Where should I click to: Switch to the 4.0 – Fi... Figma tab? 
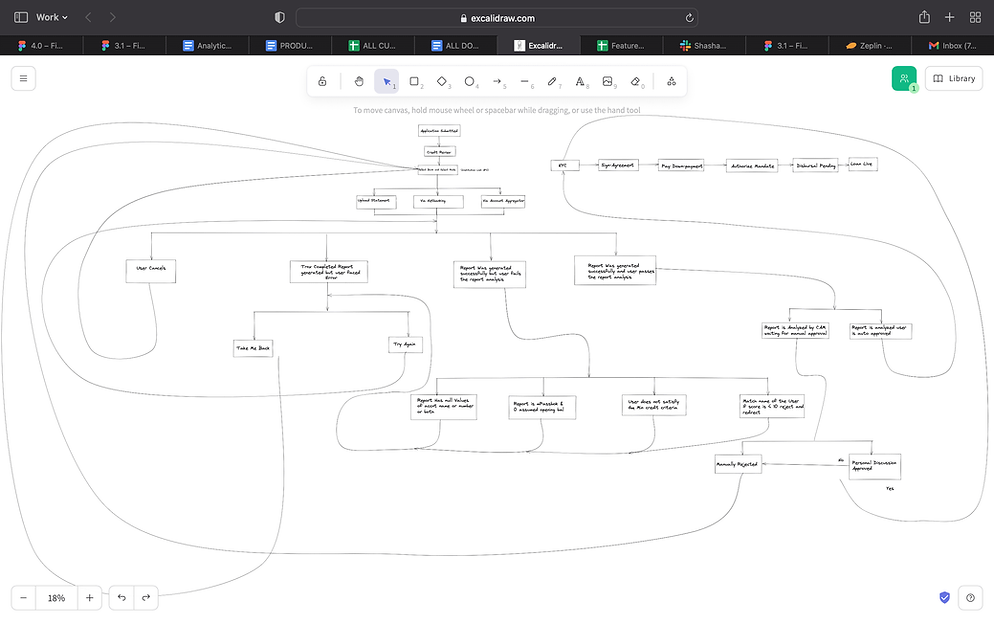(41, 46)
